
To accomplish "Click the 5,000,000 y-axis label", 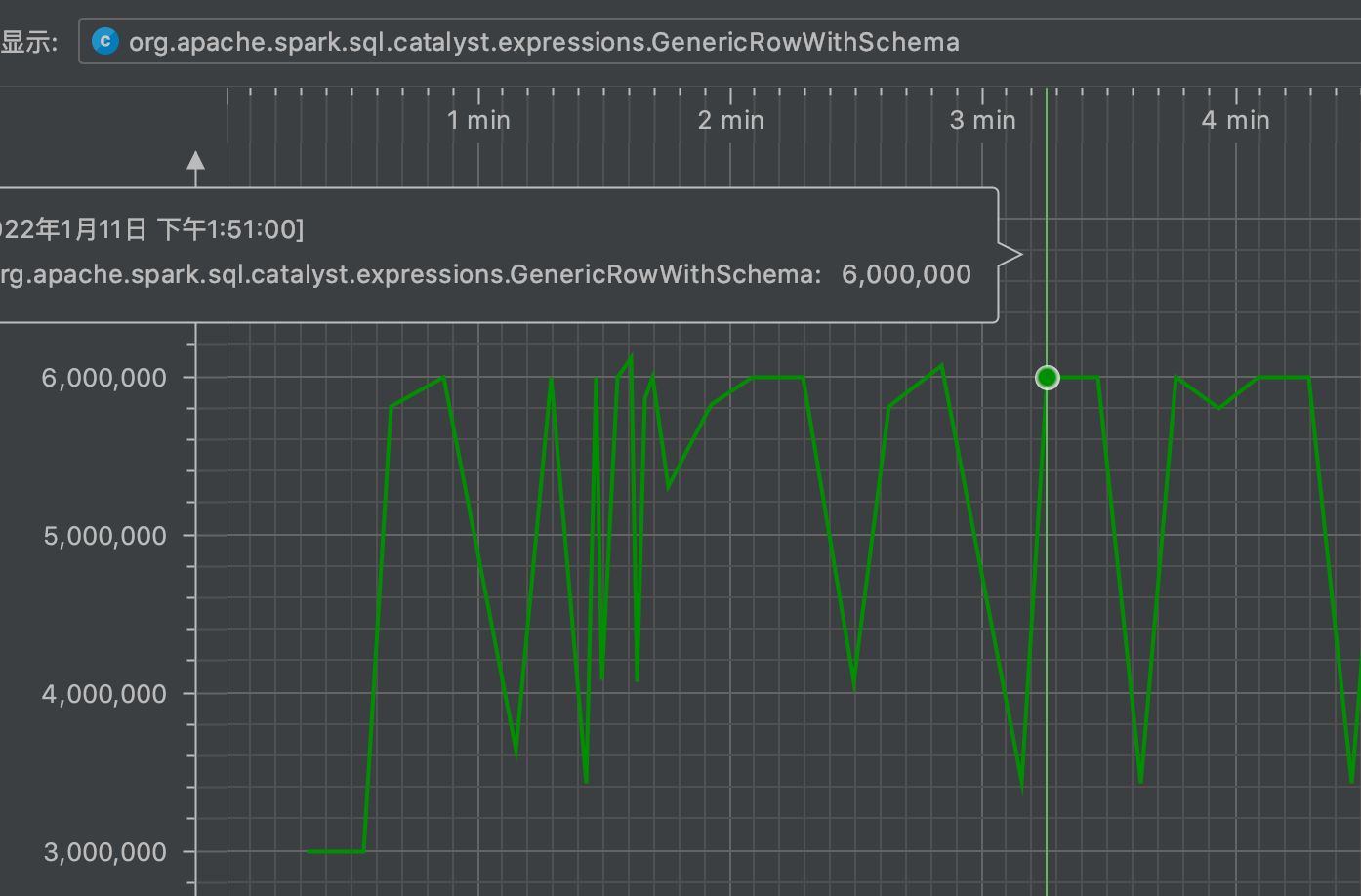I will pyautogui.click(x=103, y=536).
